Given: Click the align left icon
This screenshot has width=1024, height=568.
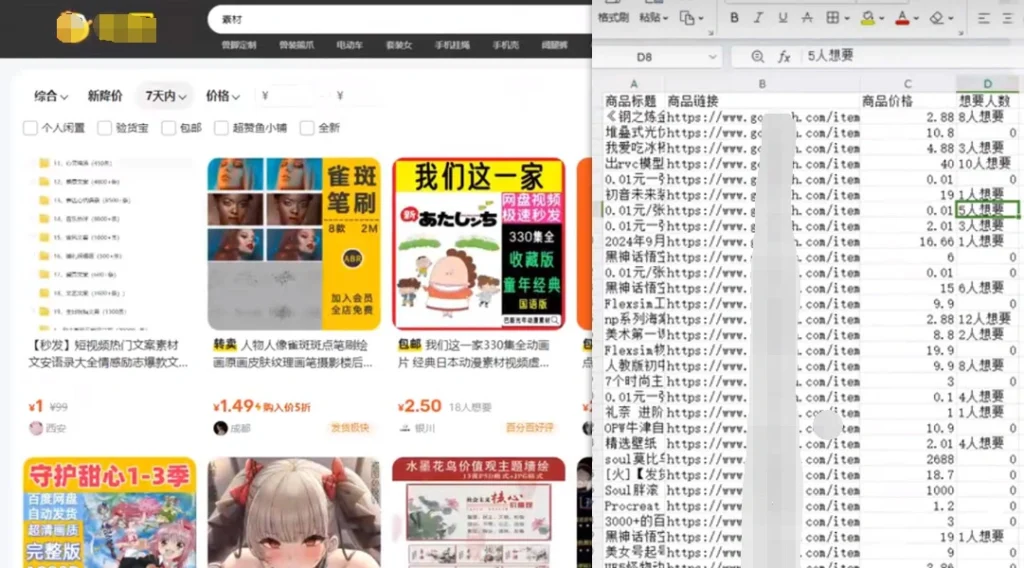Looking at the screenshot, I should coord(984,18).
